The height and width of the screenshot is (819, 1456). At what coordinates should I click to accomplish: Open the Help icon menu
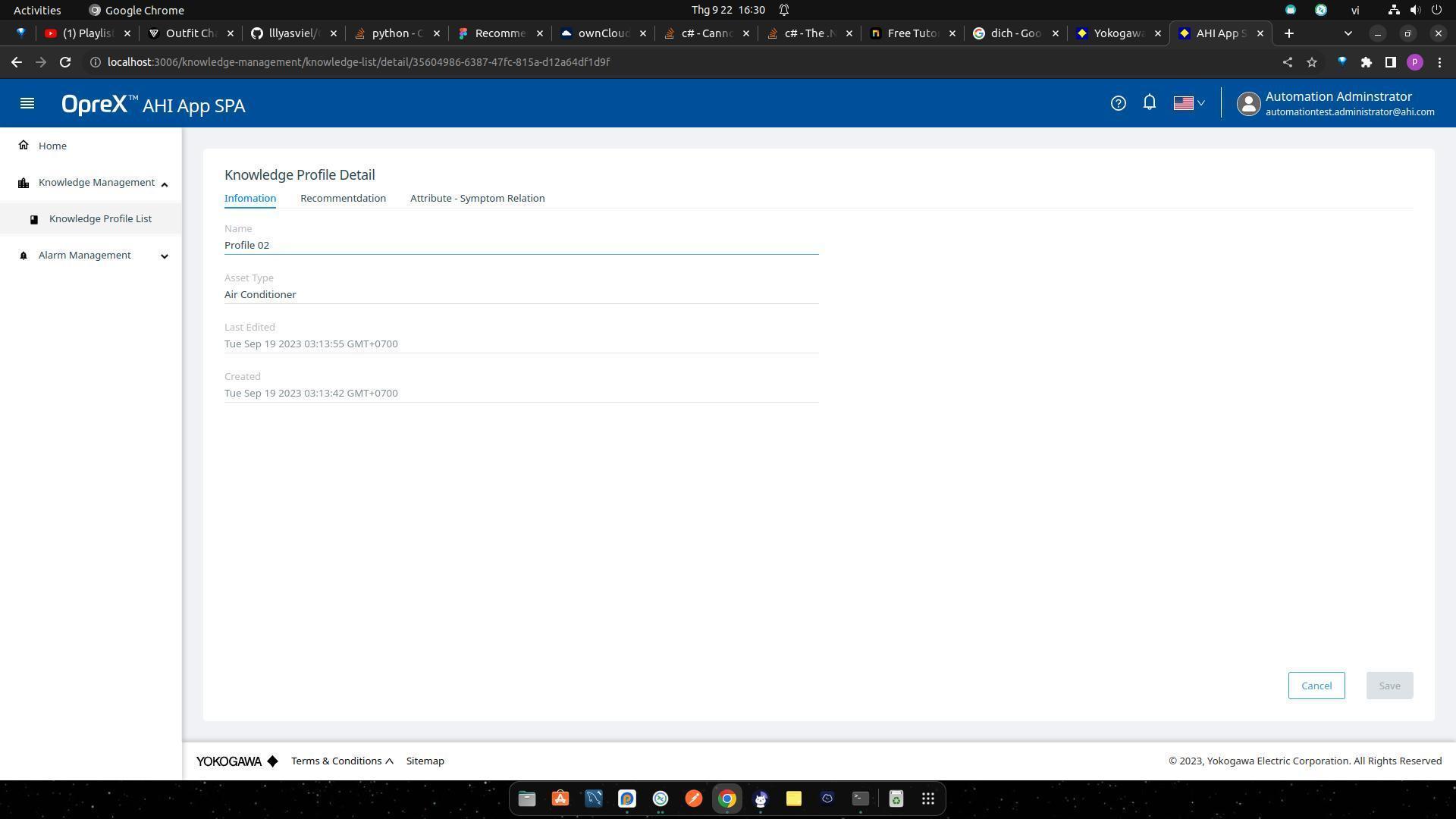[1118, 103]
